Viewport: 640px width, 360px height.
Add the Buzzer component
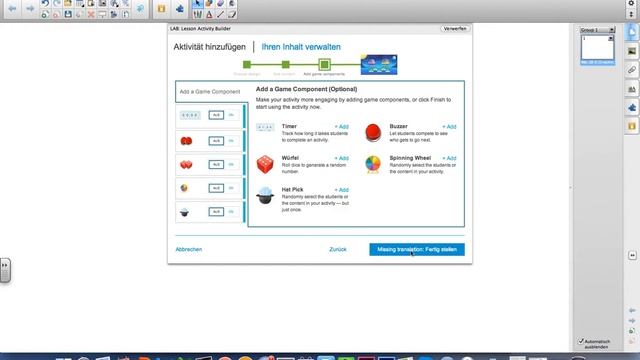(x=449, y=127)
